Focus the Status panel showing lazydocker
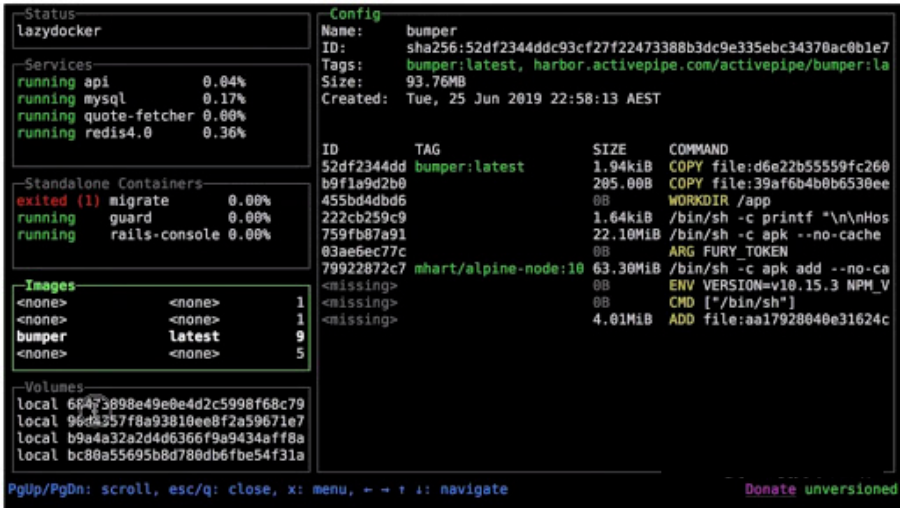The width and height of the screenshot is (900, 508). click(161, 31)
